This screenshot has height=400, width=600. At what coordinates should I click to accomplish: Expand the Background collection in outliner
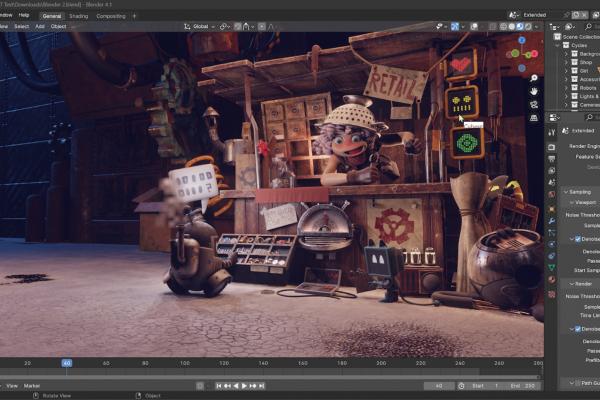pos(566,54)
